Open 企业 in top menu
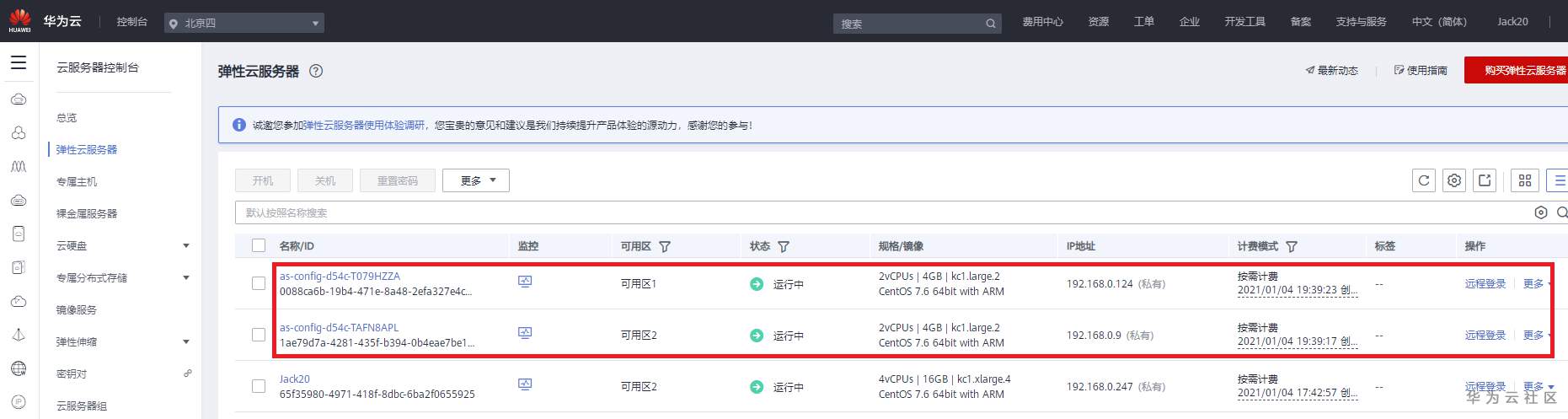This screenshot has width=1568, height=419. (x=1190, y=22)
